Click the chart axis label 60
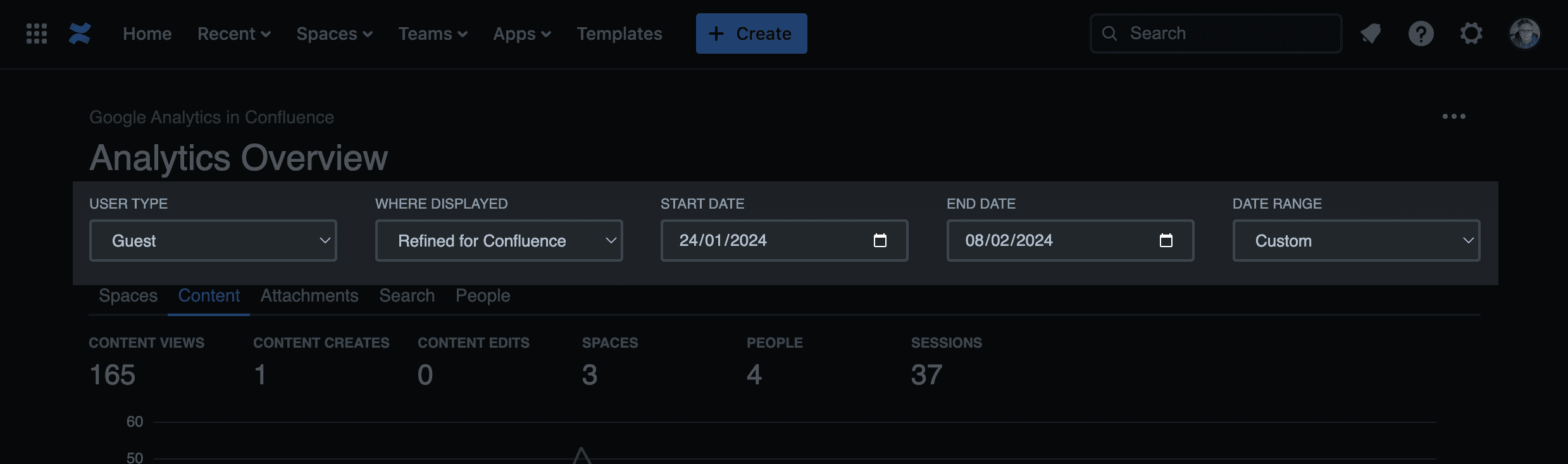Viewport: 1568px width, 464px height. tap(135, 422)
